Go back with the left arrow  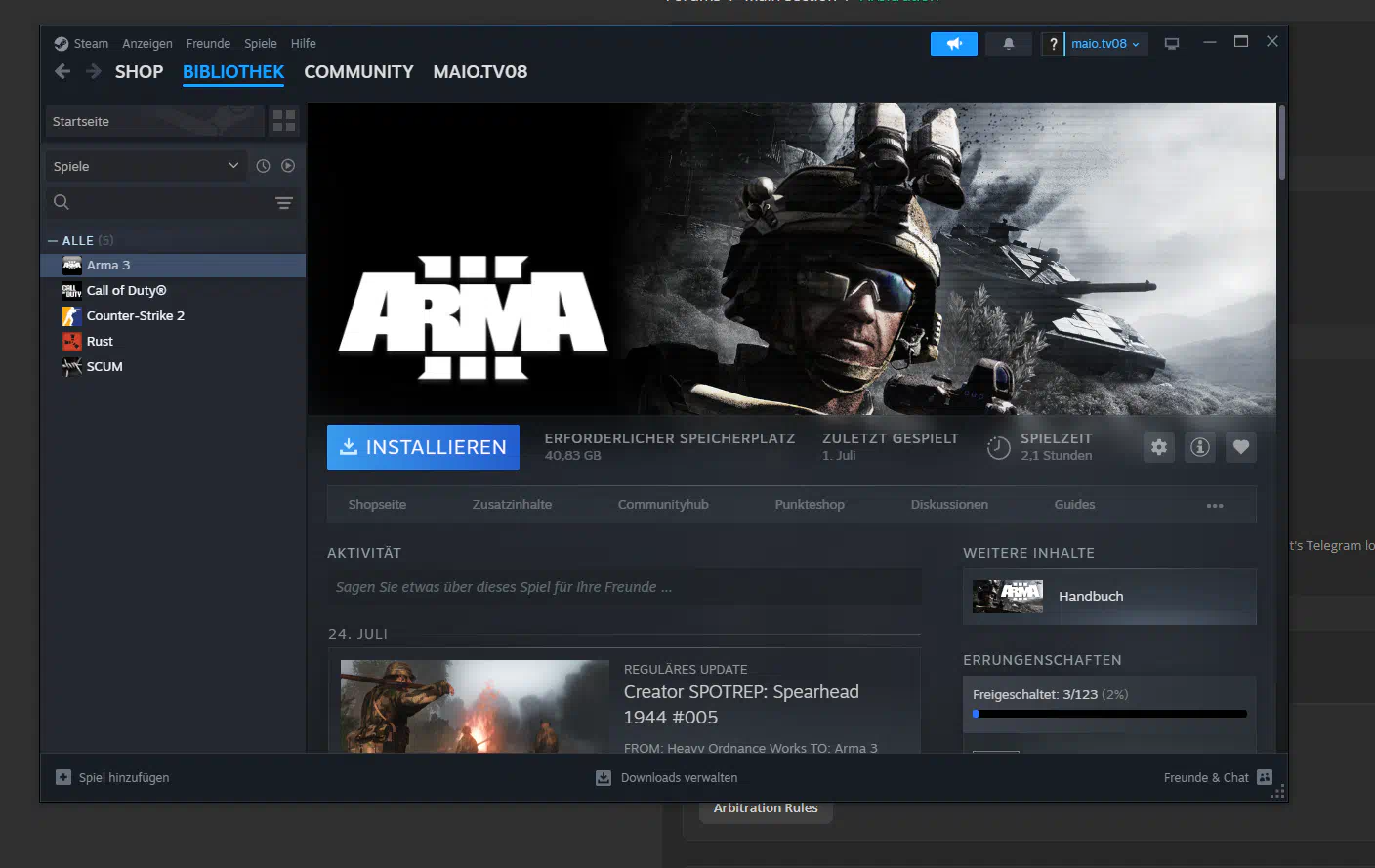pos(62,72)
